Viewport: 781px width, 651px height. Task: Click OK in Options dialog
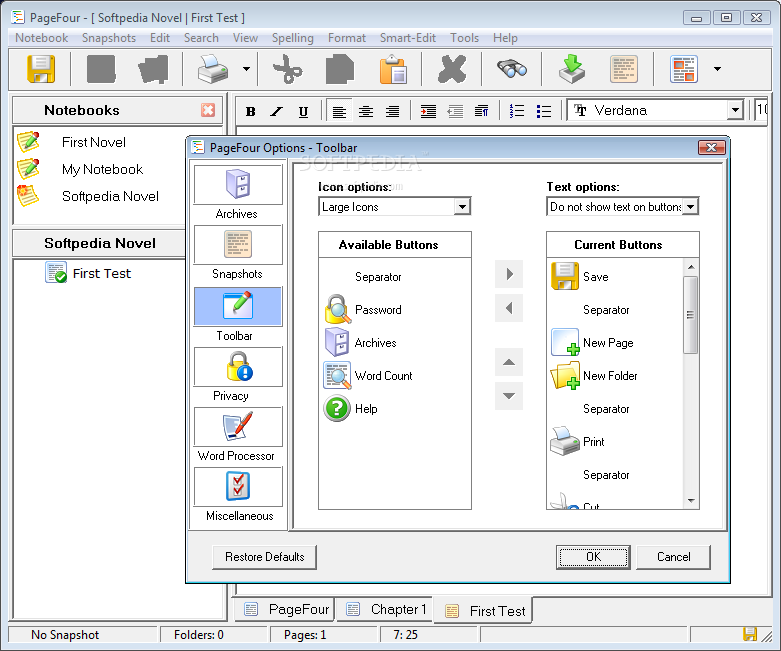click(x=593, y=557)
